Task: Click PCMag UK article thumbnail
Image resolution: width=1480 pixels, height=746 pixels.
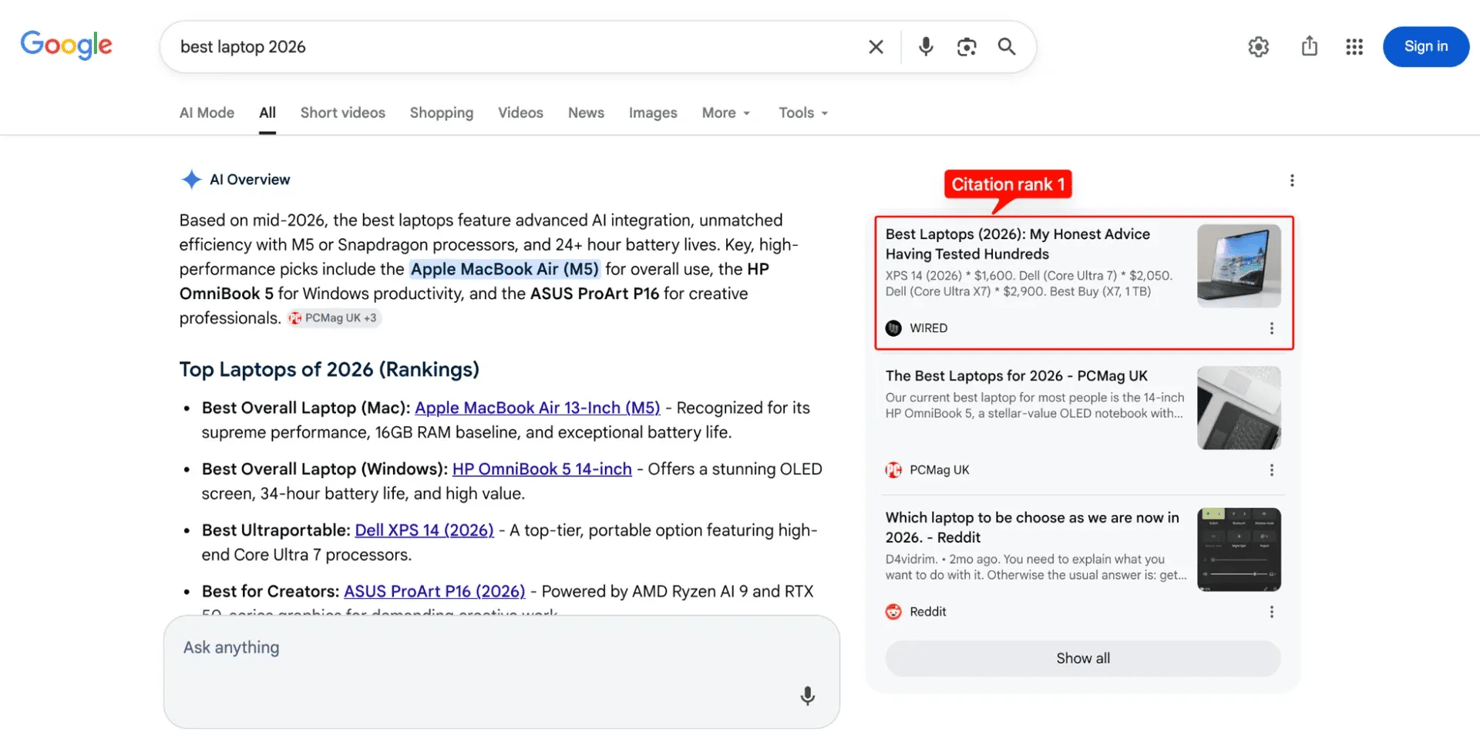Action: click(1239, 408)
